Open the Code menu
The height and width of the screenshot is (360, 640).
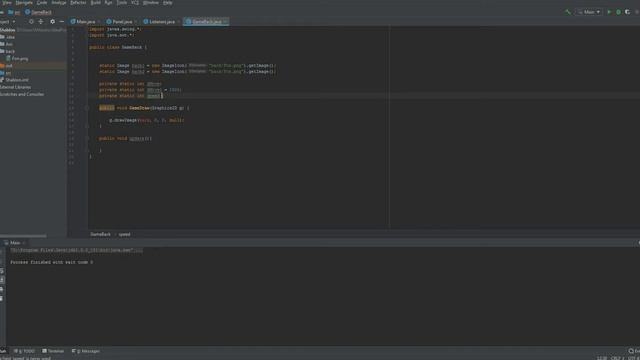tap(42, 2)
